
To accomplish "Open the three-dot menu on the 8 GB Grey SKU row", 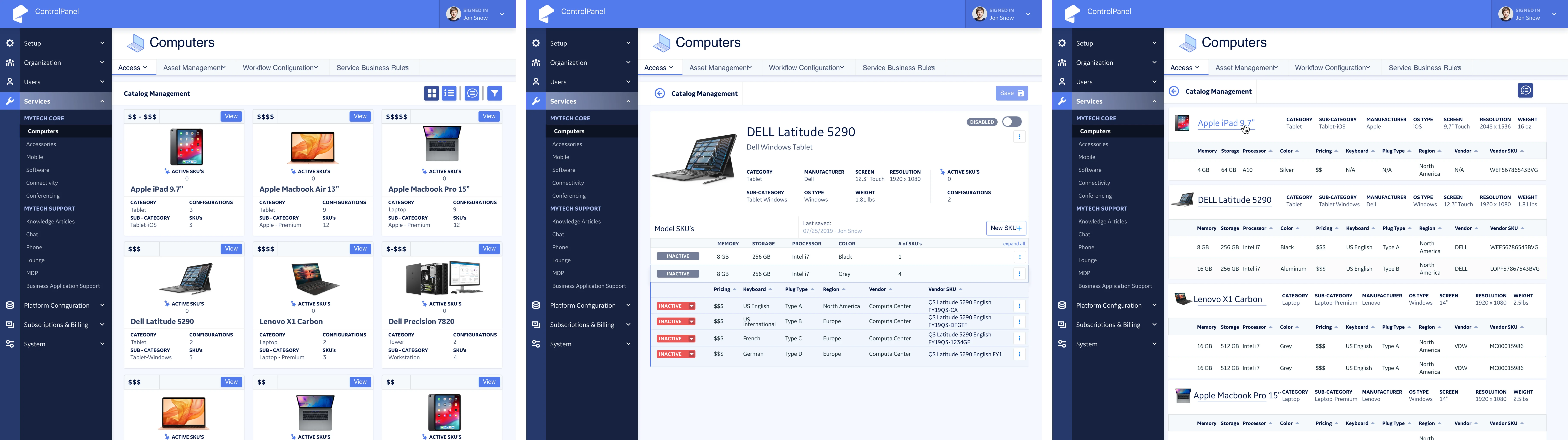I will click(1020, 274).
